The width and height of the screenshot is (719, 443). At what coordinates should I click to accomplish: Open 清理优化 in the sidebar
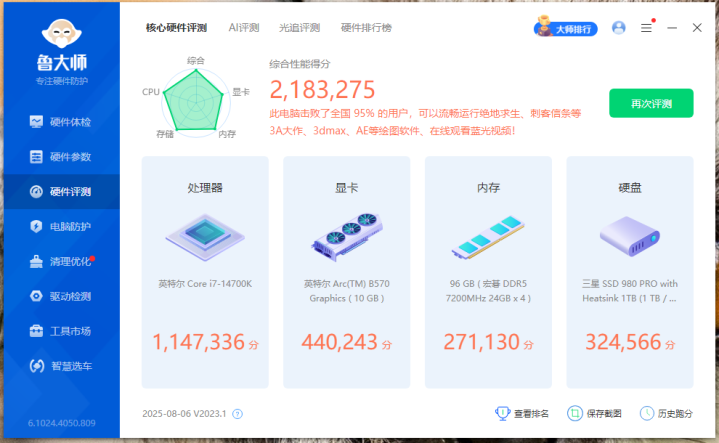point(61,261)
